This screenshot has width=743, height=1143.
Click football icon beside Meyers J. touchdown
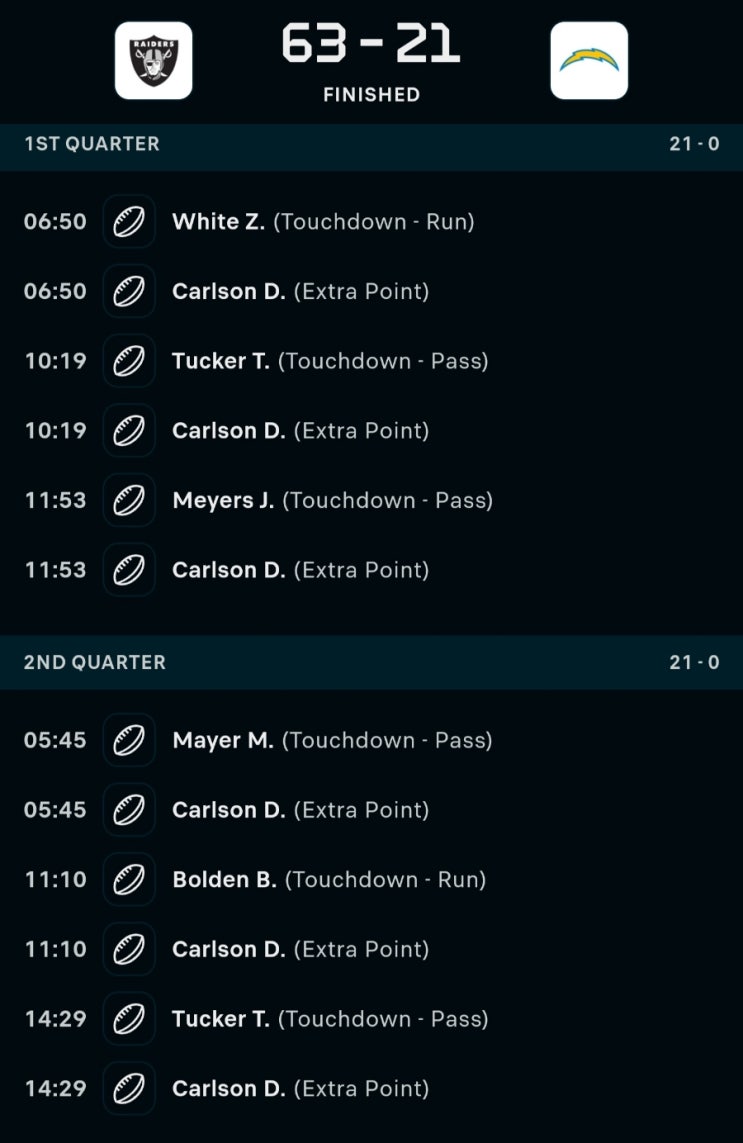click(129, 500)
